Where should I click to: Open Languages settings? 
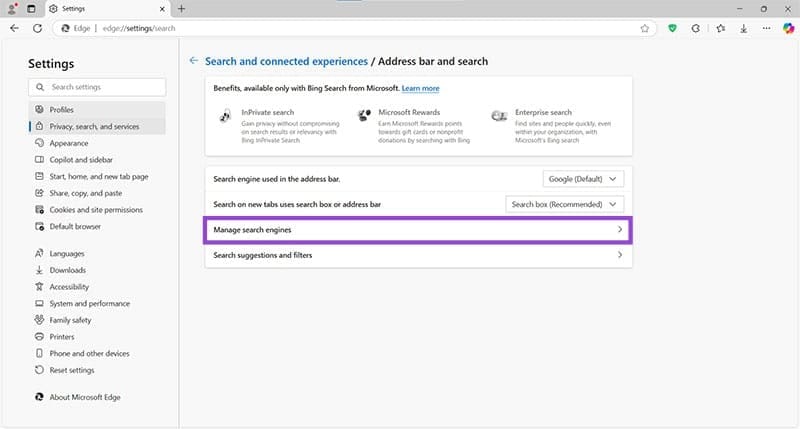pos(97,254)
